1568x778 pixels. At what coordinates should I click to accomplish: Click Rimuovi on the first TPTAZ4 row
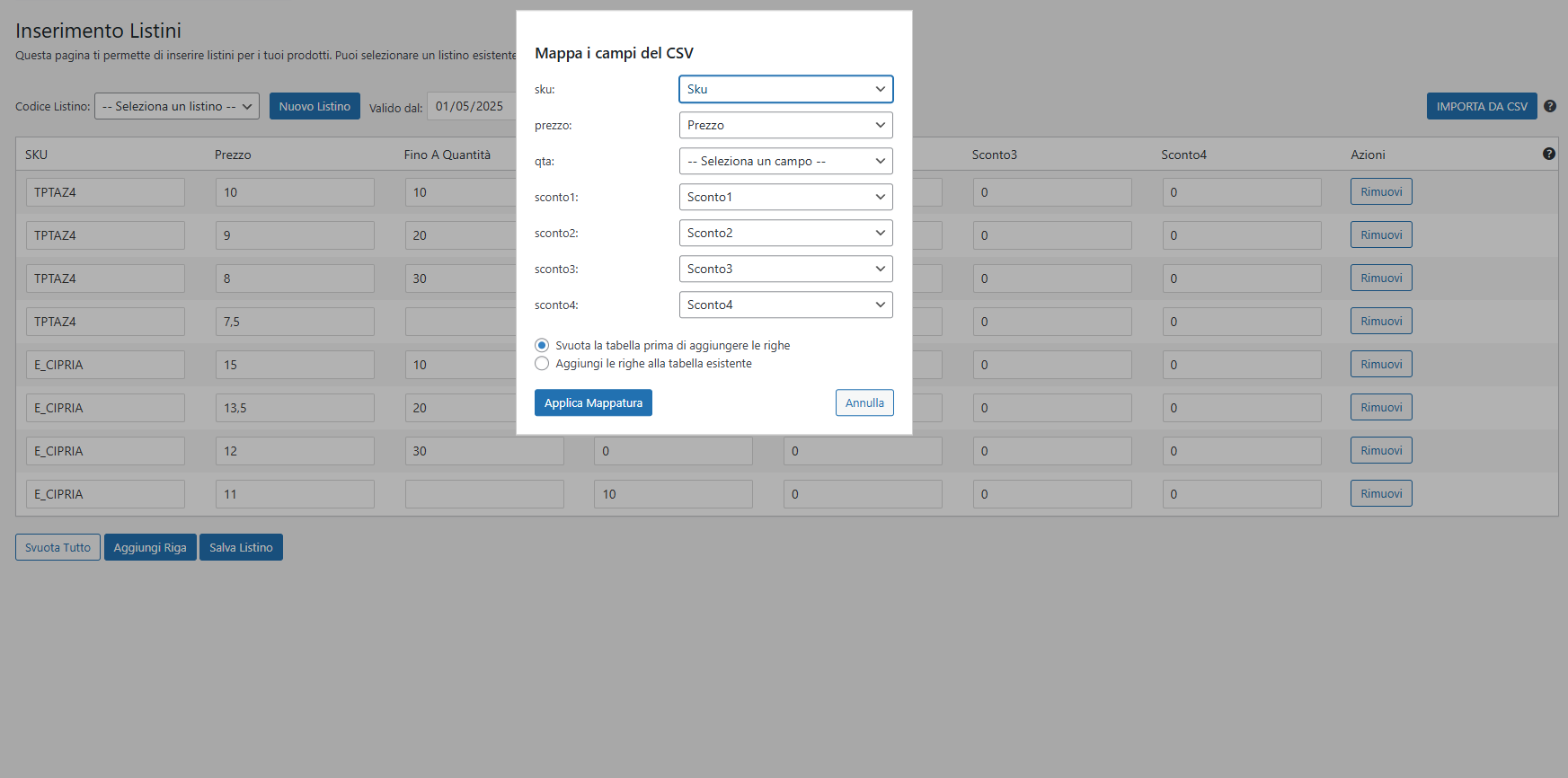(x=1381, y=191)
